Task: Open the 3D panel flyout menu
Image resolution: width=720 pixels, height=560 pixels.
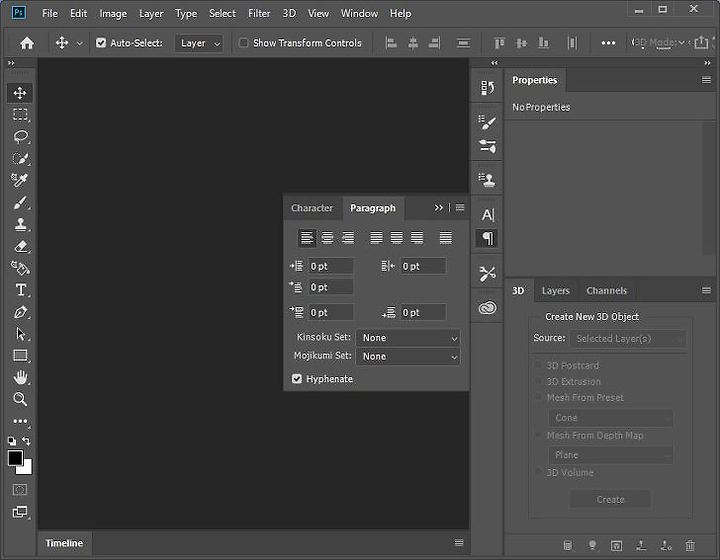Action: [x=706, y=291]
